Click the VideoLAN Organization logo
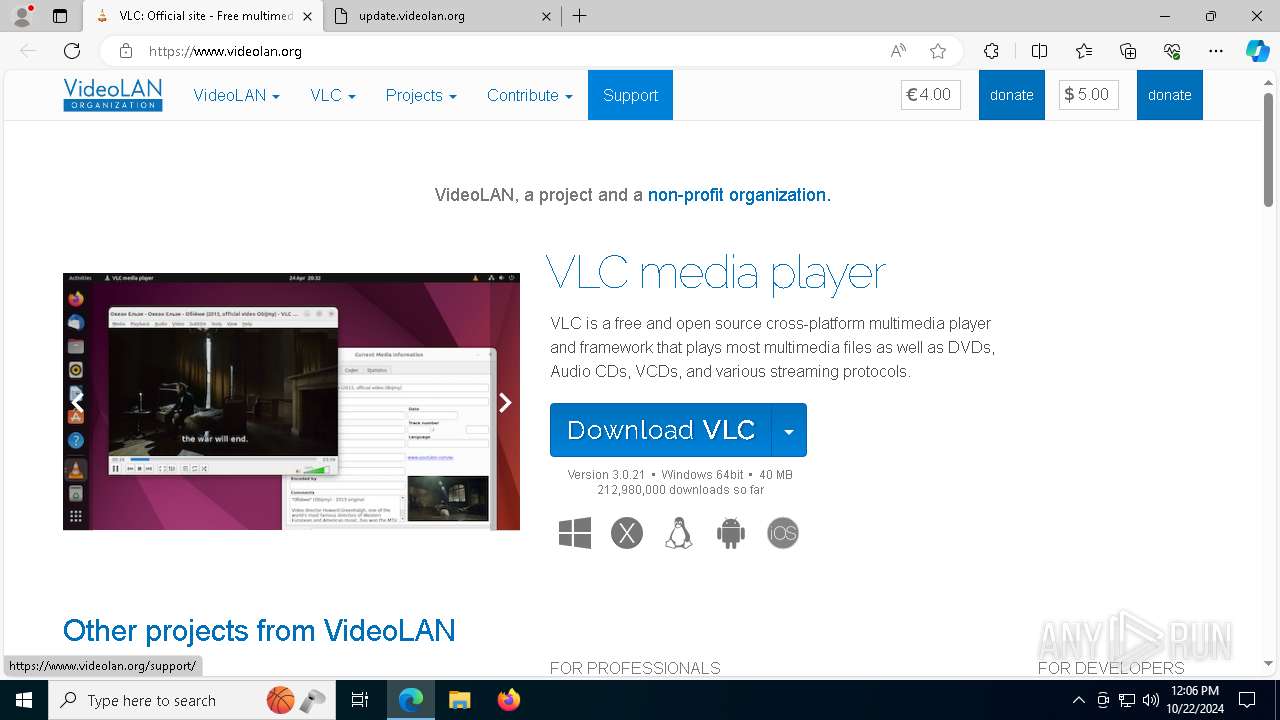This screenshot has height=720, width=1280. click(112, 95)
